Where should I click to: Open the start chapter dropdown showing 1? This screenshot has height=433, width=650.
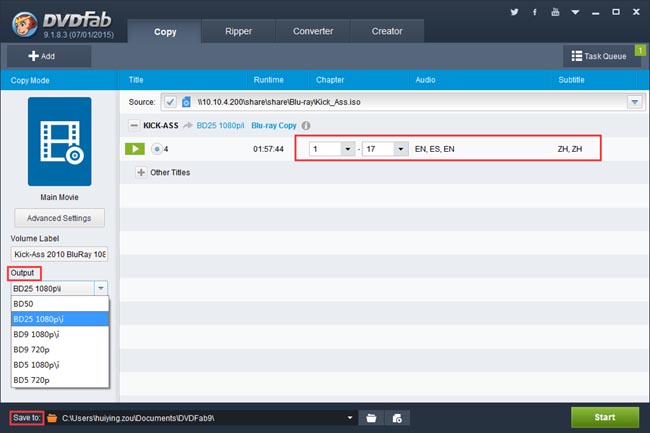(347, 149)
